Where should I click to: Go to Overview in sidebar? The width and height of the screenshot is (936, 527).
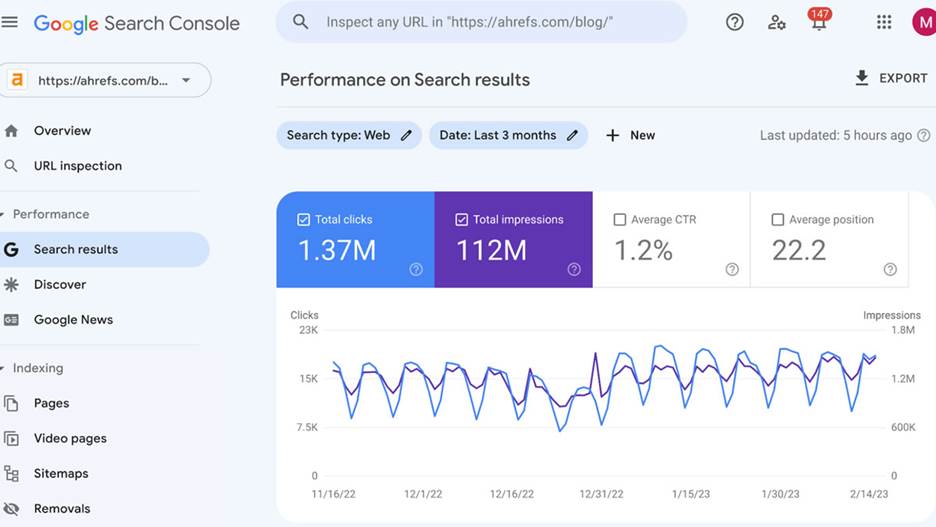(x=62, y=131)
